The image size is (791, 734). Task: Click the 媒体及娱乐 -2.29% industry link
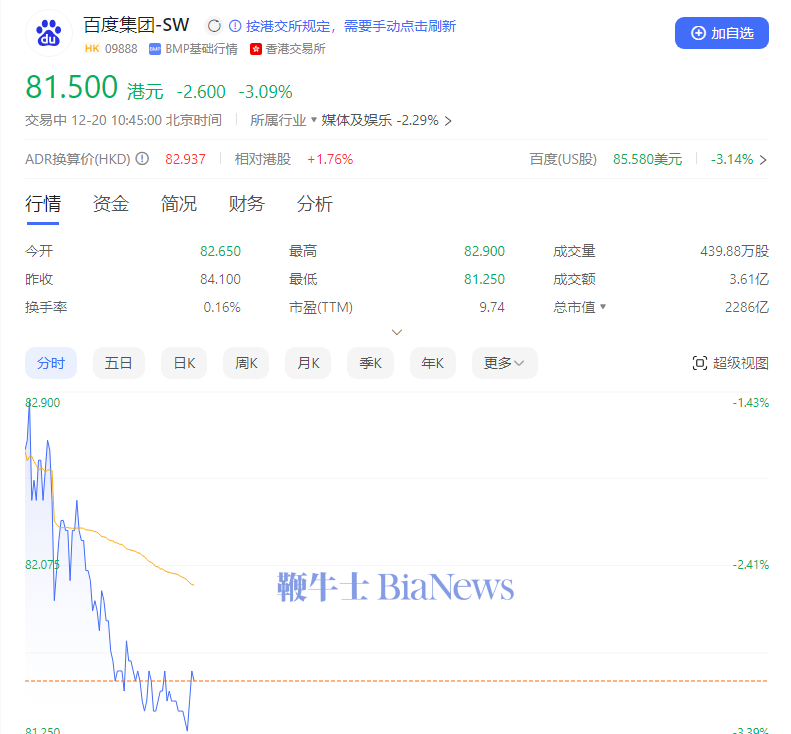click(x=380, y=120)
